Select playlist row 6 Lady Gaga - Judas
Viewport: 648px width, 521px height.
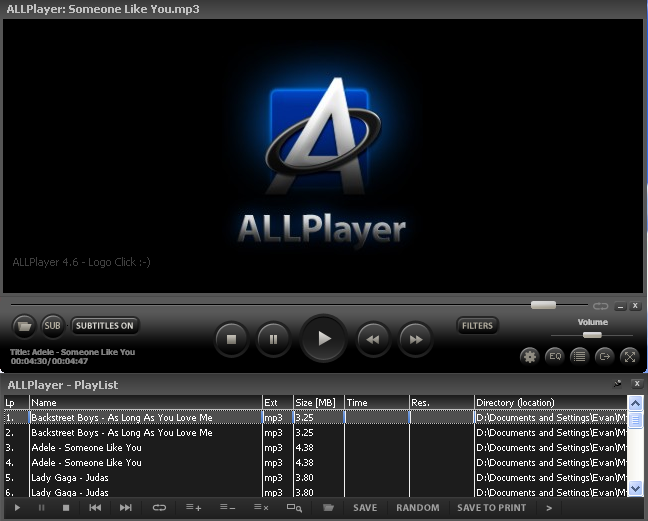pos(315,492)
